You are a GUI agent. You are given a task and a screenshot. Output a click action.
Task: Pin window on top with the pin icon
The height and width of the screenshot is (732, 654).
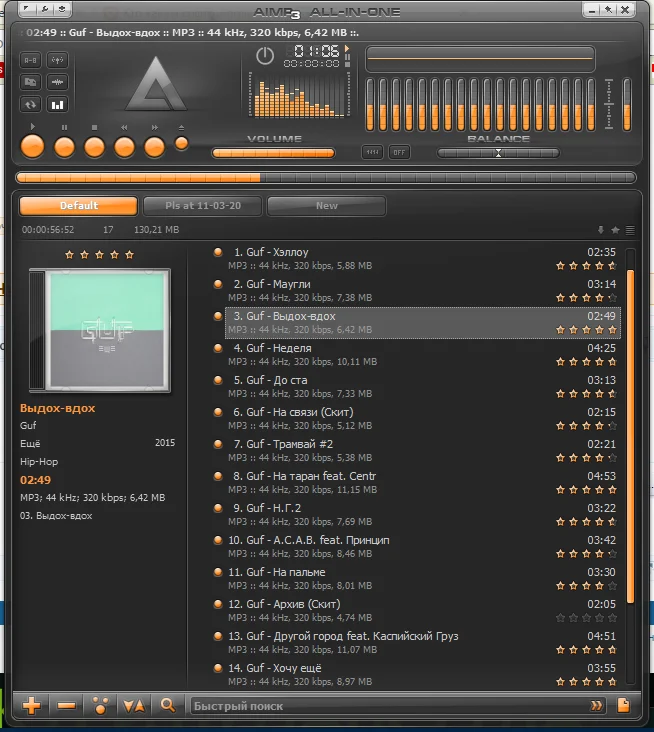pyautogui.click(x=608, y=9)
